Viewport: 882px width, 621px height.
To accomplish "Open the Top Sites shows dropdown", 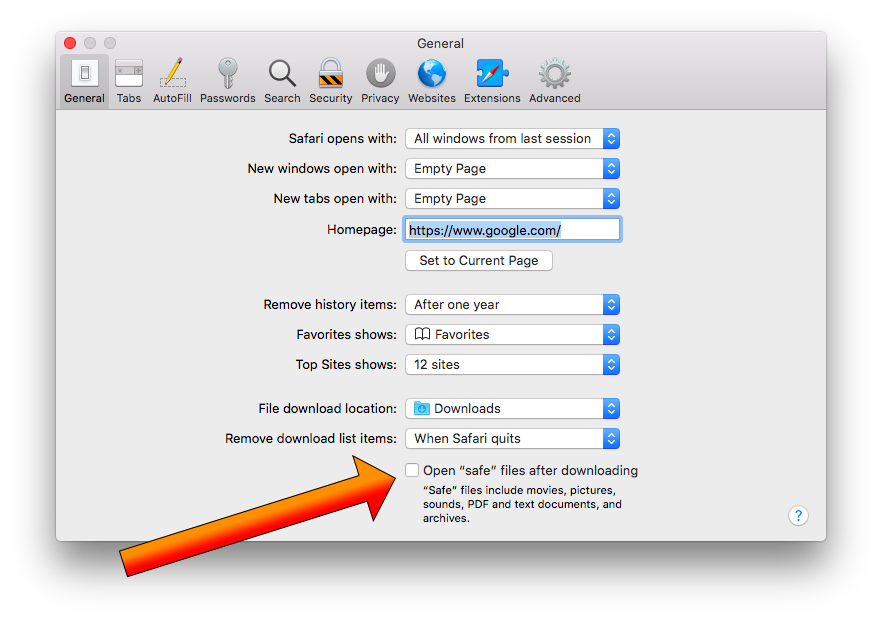I will [512, 364].
